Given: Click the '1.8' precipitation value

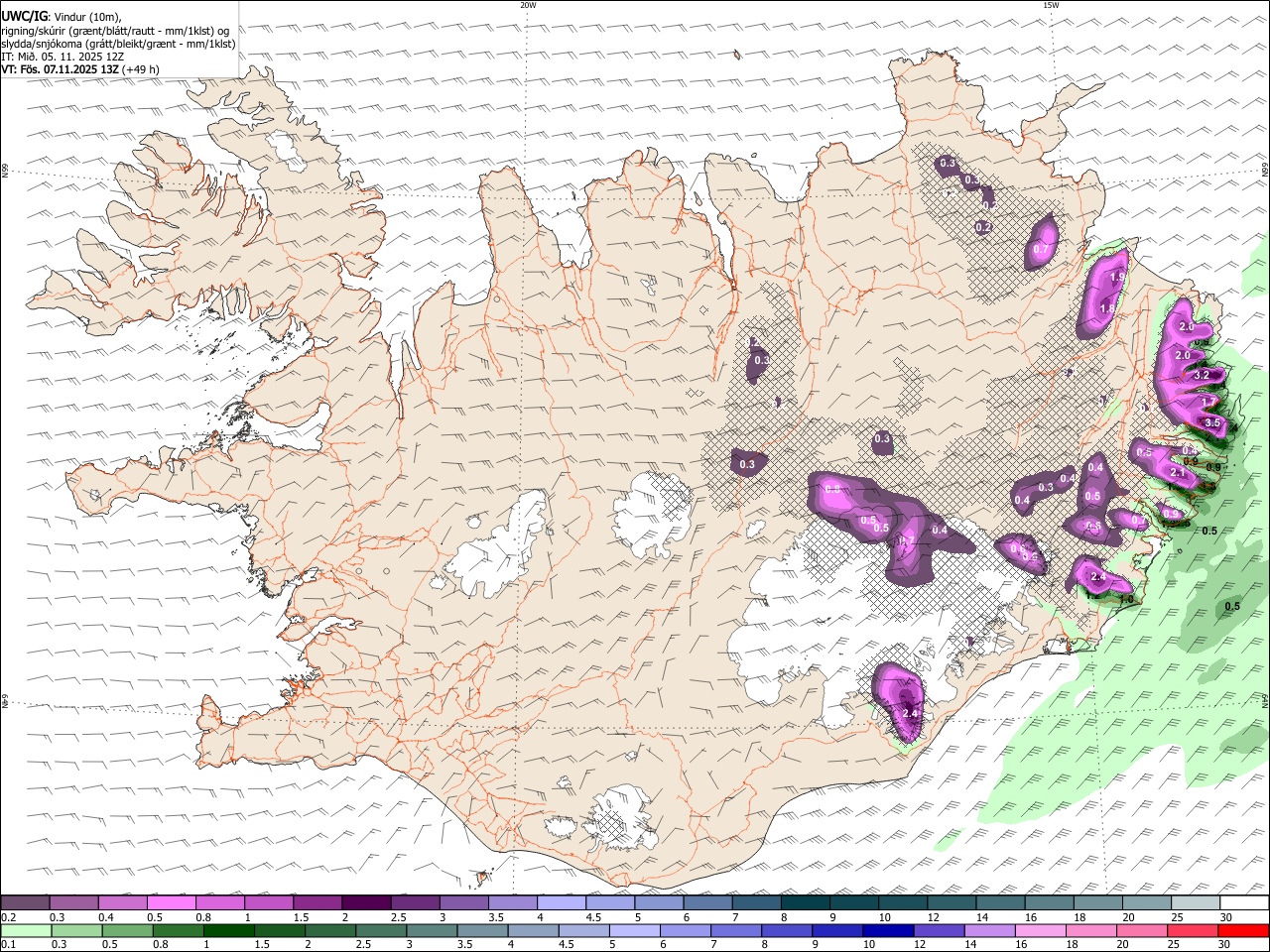Looking at the screenshot, I should [x=1108, y=308].
